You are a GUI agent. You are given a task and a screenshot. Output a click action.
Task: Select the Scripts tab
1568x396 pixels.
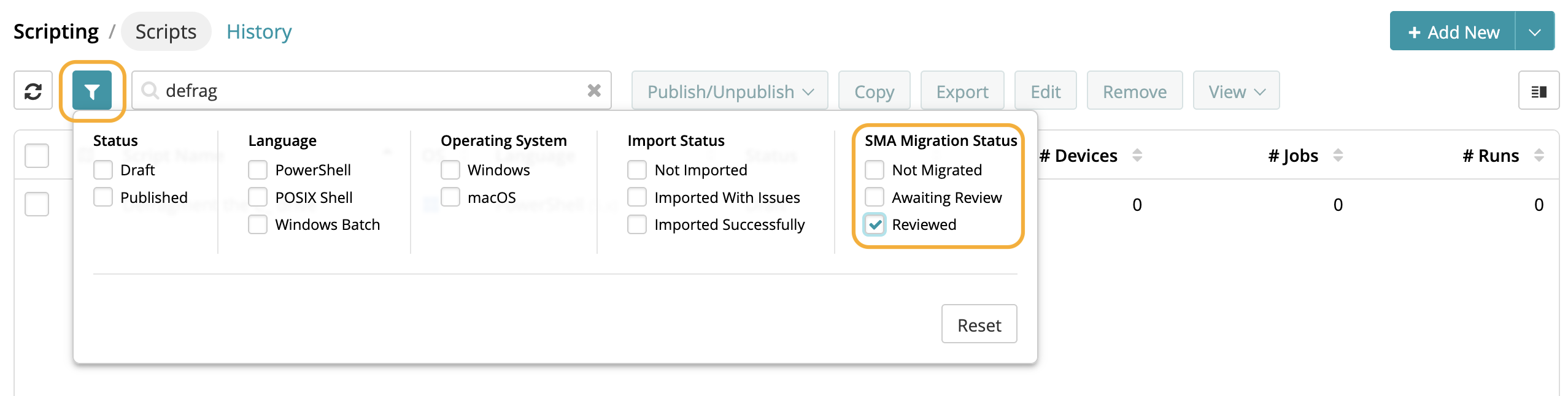166,32
